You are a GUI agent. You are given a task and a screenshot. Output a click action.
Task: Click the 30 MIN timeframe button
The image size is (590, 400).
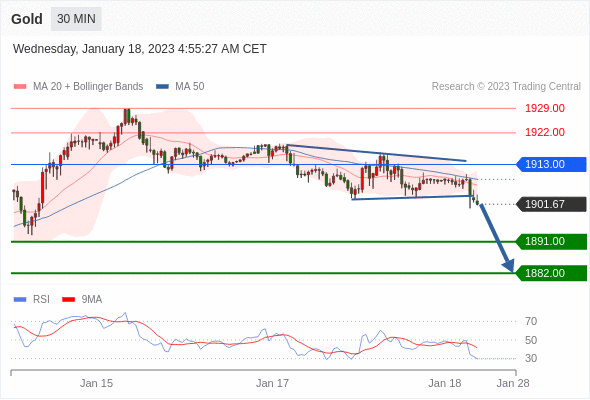(76, 19)
